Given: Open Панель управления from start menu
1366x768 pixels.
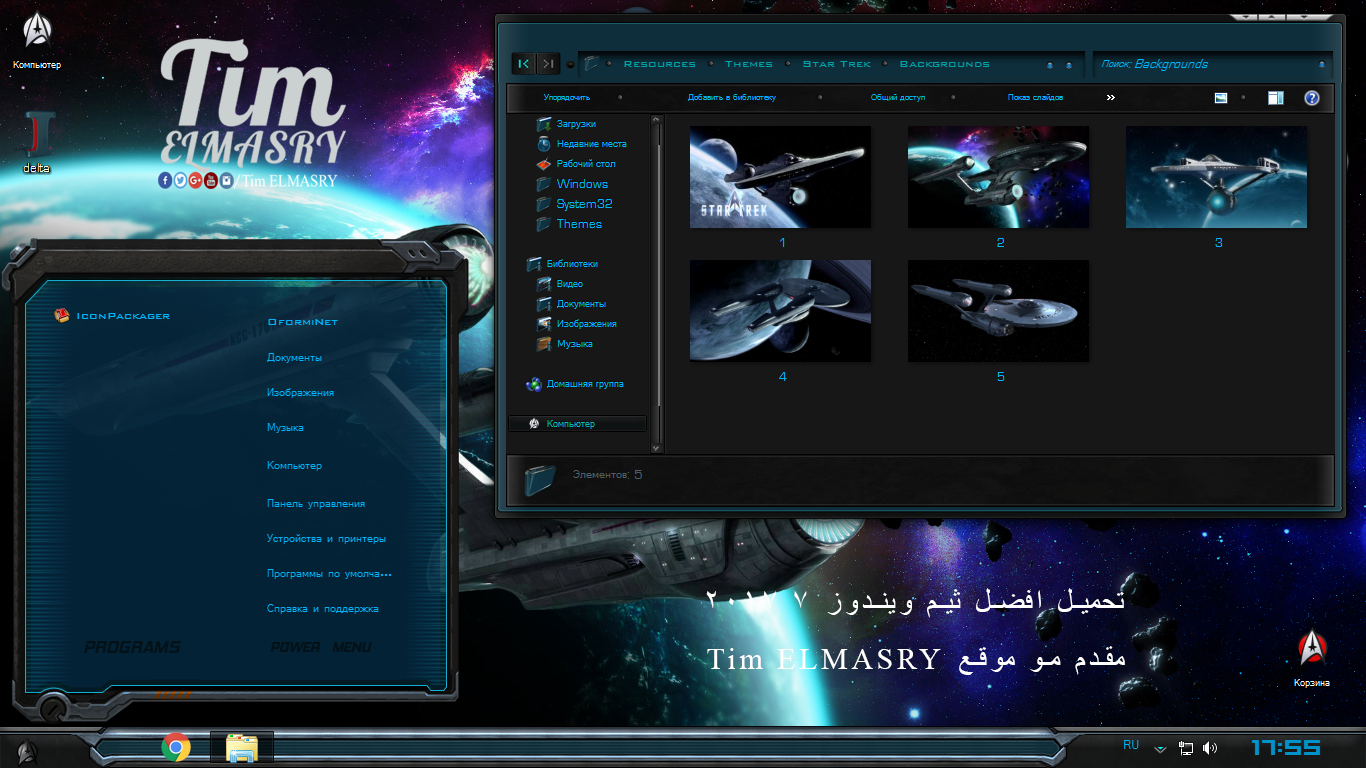Looking at the screenshot, I should pyautogui.click(x=316, y=504).
